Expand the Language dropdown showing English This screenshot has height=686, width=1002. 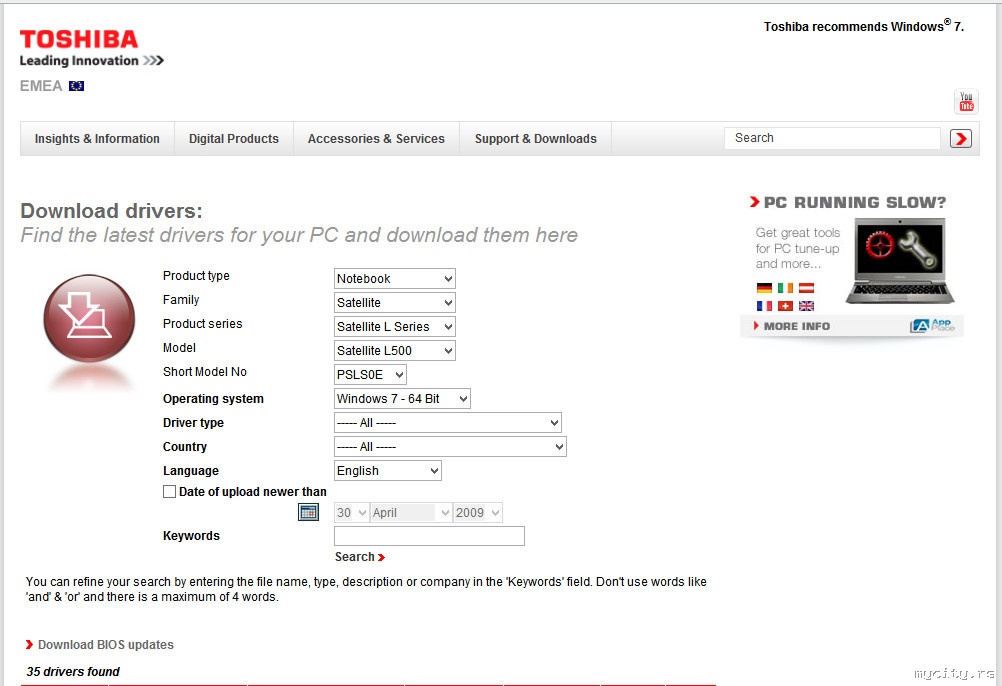pos(388,471)
